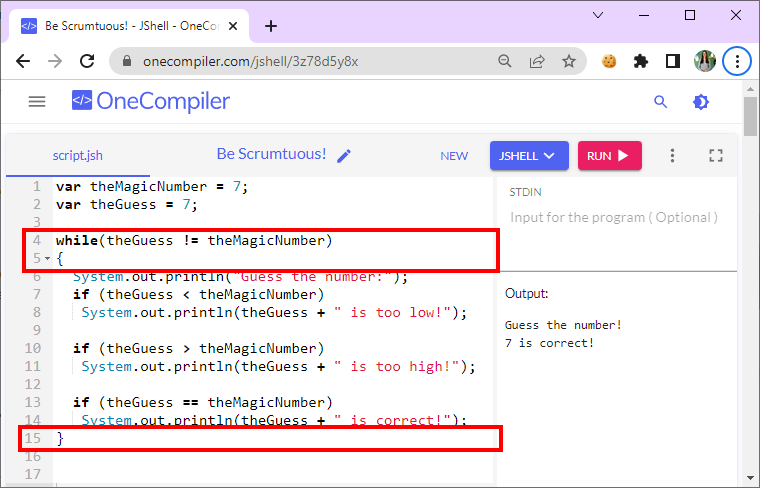Screen dimensions: 760x488
Task: Open the browser extensions puzzle icon
Action: 641,61
